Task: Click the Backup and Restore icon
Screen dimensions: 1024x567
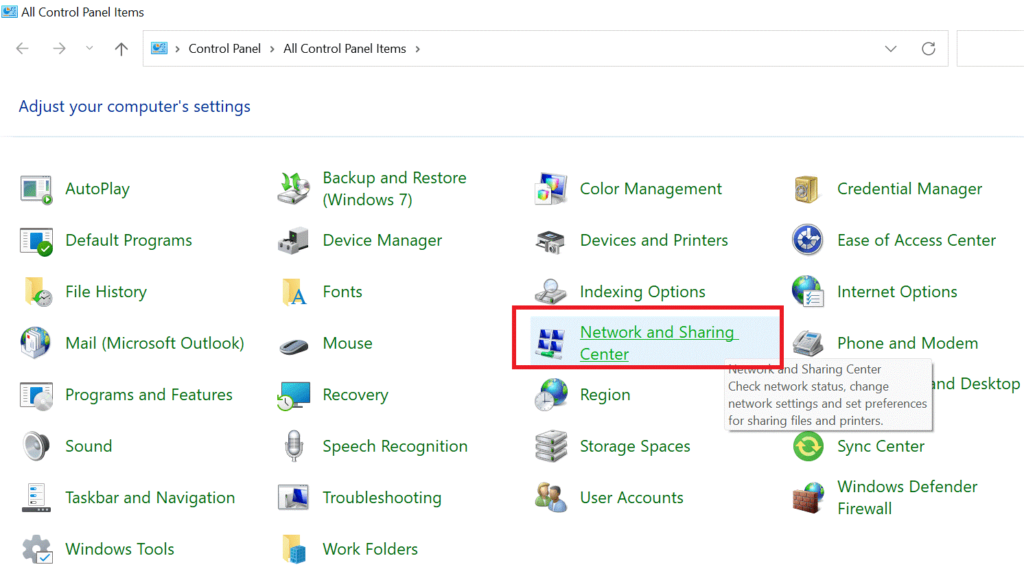Action: (x=293, y=189)
